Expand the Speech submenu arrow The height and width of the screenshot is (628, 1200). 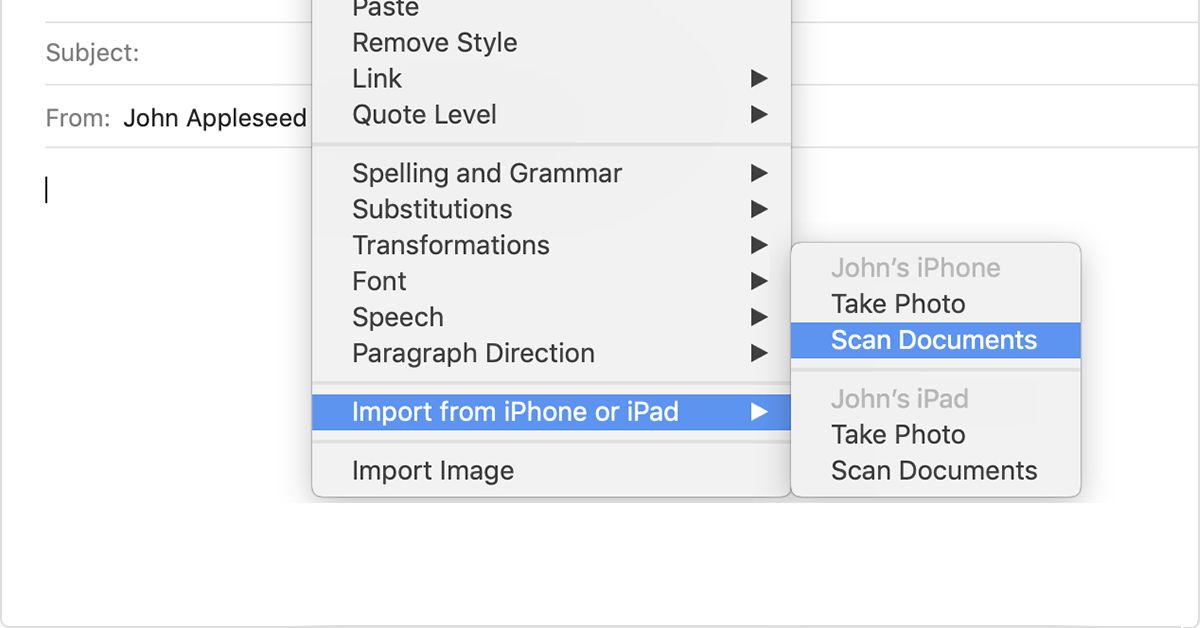click(759, 317)
